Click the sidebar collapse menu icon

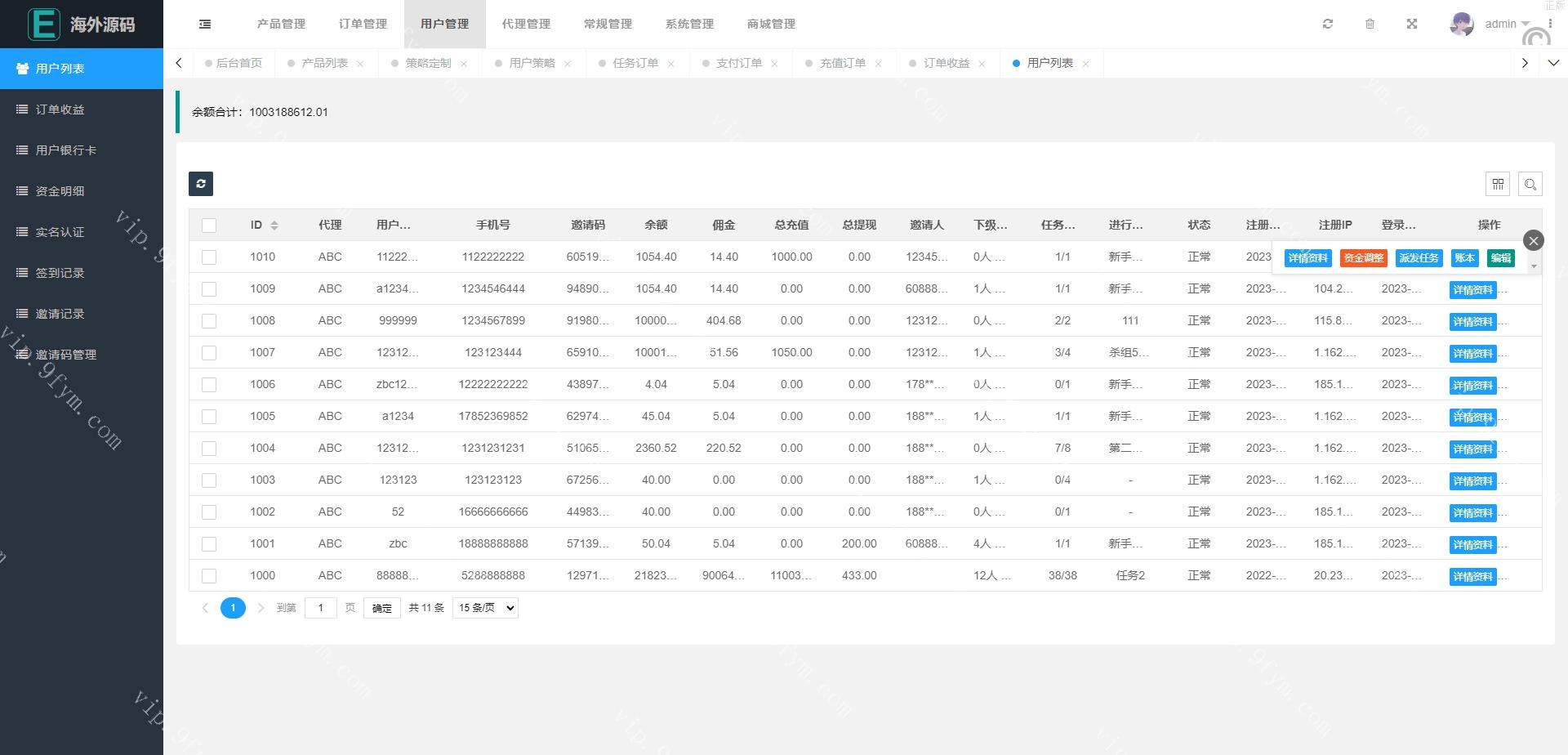205,25
